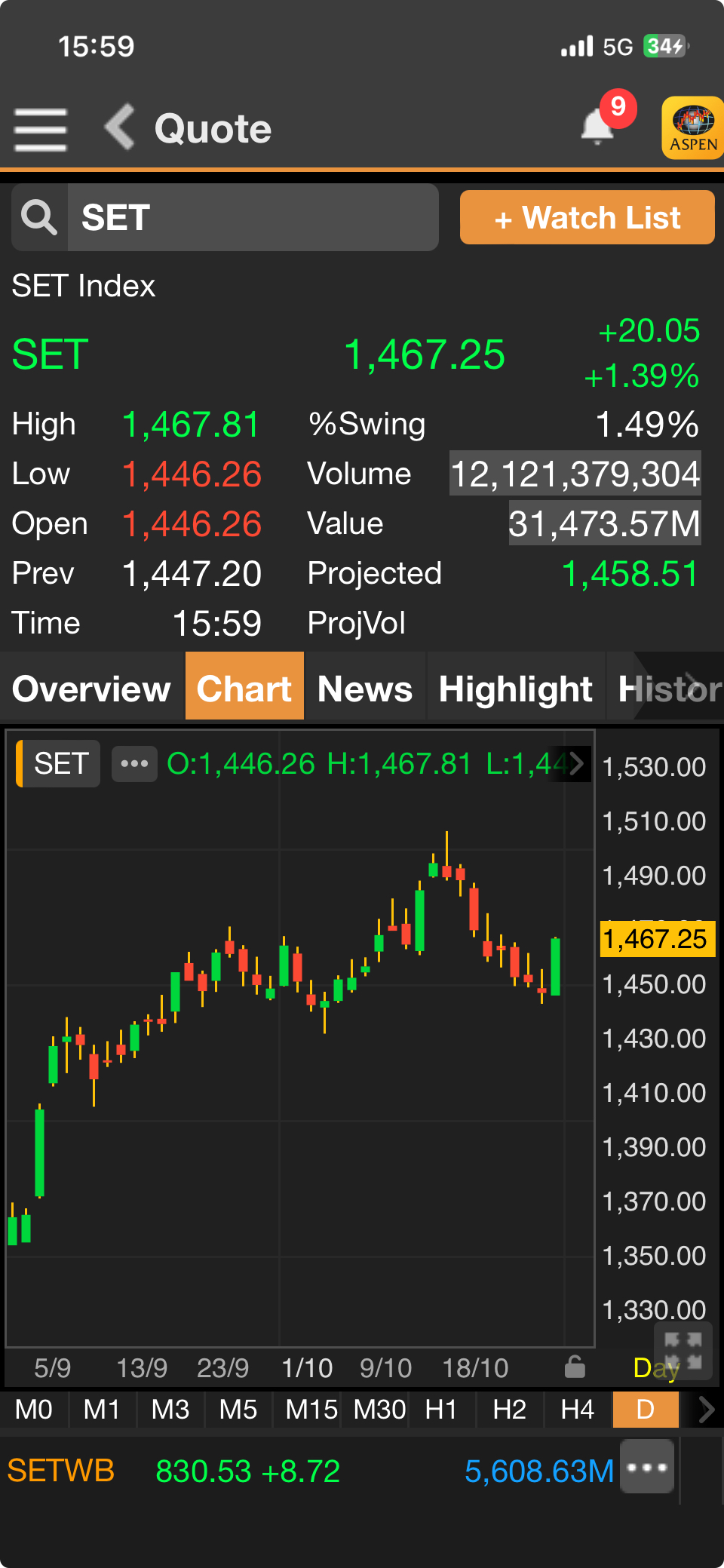Go back using the Quote back arrow
Image resolution: width=724 pixels, height=1568 pixels.
click(x=120, y=127)
